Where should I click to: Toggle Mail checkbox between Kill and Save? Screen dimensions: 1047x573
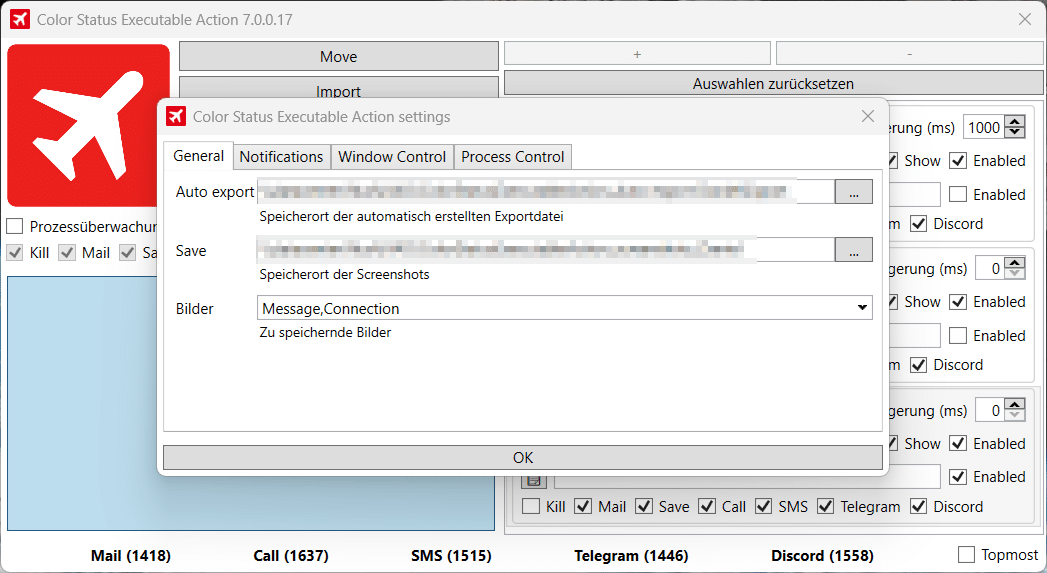583,506
